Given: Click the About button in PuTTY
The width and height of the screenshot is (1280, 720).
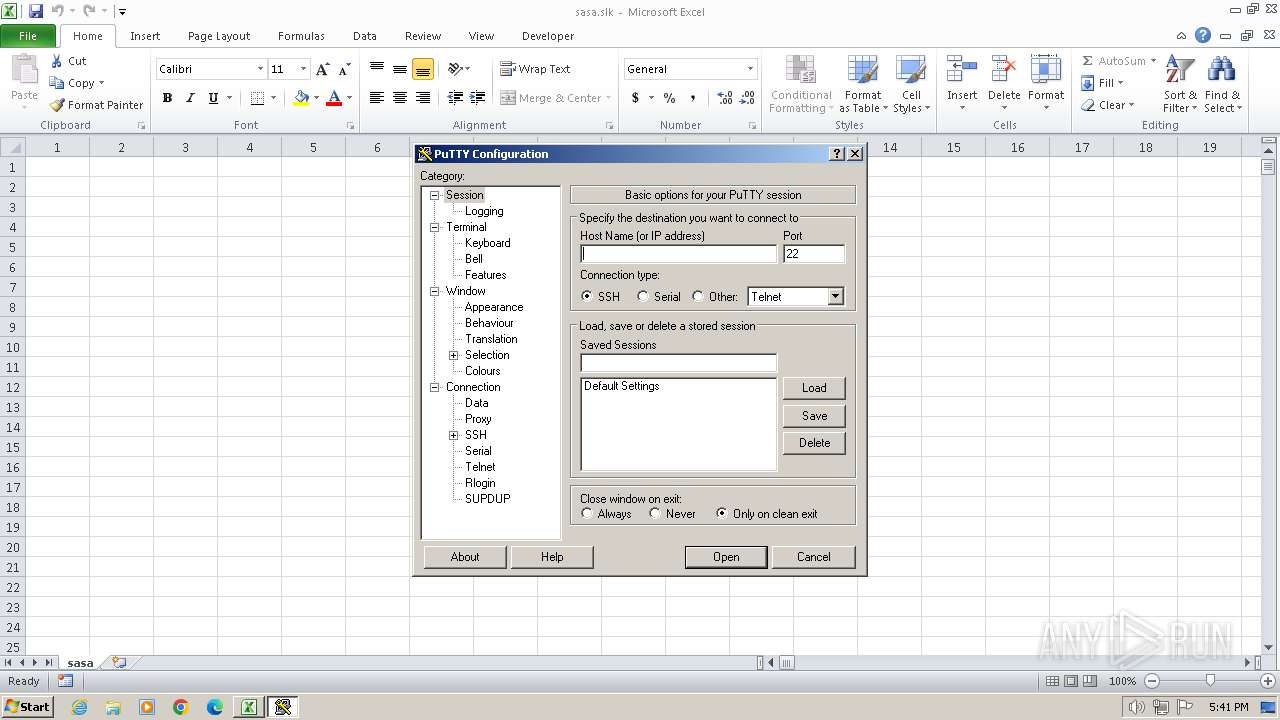Looking at the screenshot, I should coord(465,557).
